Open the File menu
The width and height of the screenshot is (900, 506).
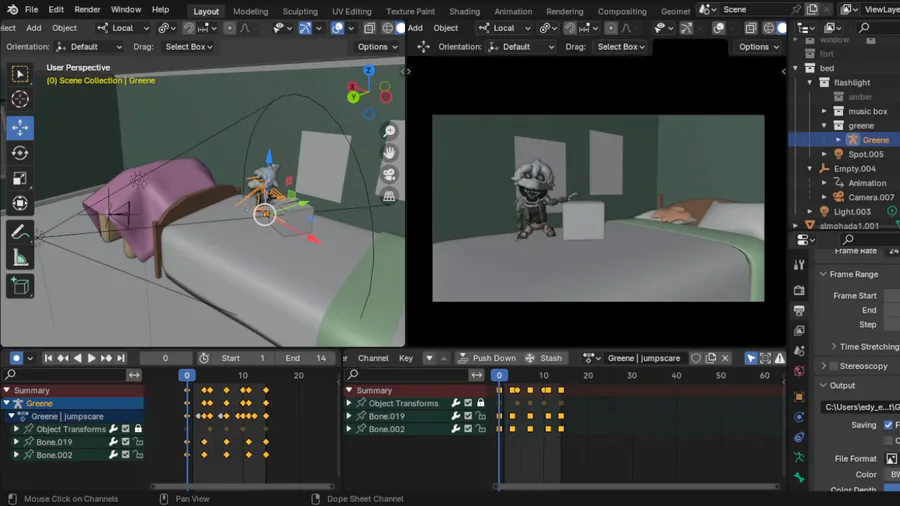[32, 10]
